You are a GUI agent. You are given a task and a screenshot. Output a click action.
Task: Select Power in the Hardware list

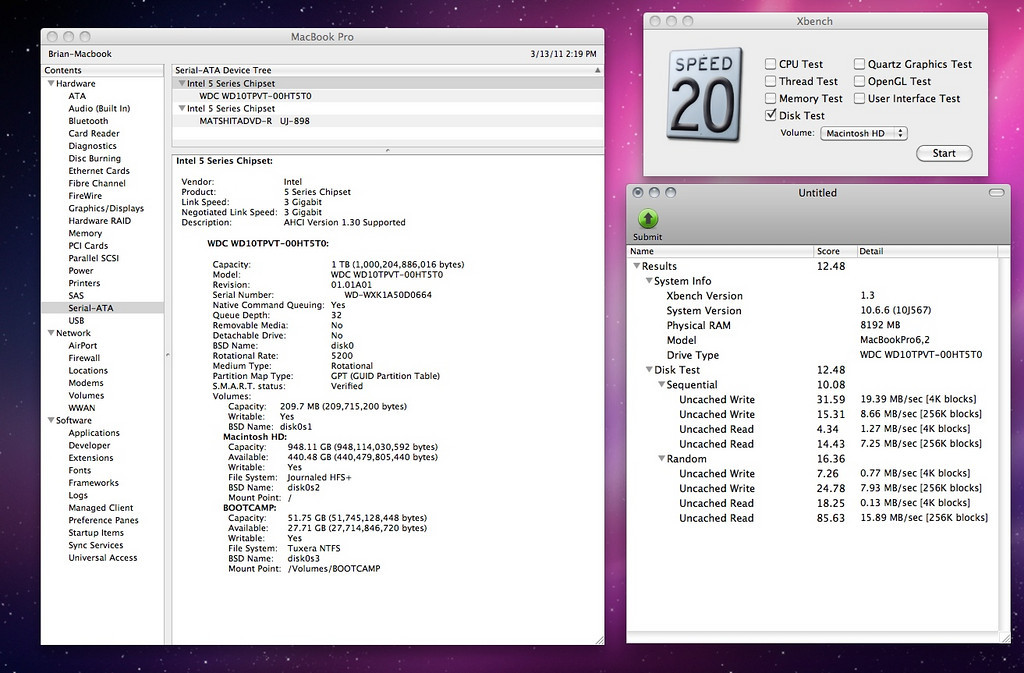coord(81,270)
